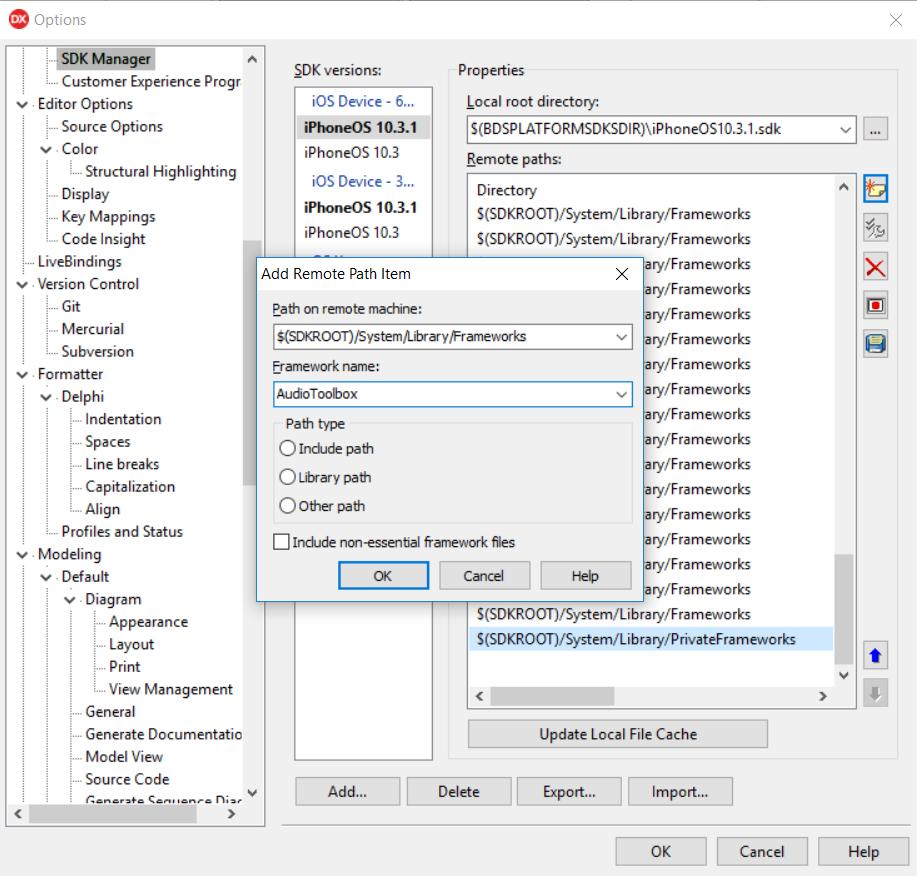This screenshot has height=876, width=917.
Task: Select Capitalization tree item
Action: pyautogui.click(x=130, y=487)
